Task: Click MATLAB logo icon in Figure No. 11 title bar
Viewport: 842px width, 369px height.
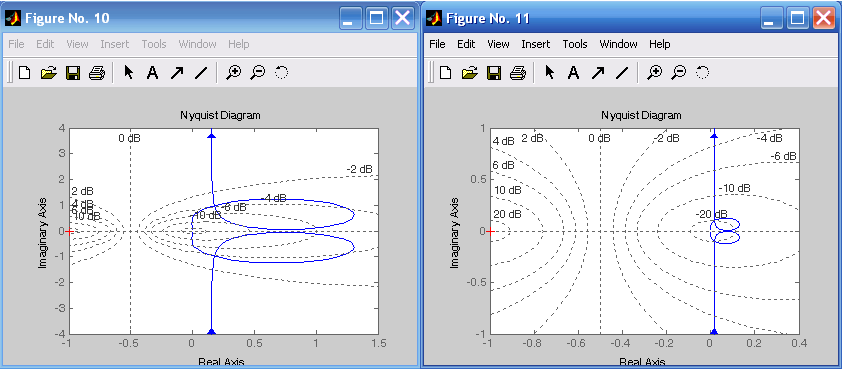Action: tap(434, 19)
